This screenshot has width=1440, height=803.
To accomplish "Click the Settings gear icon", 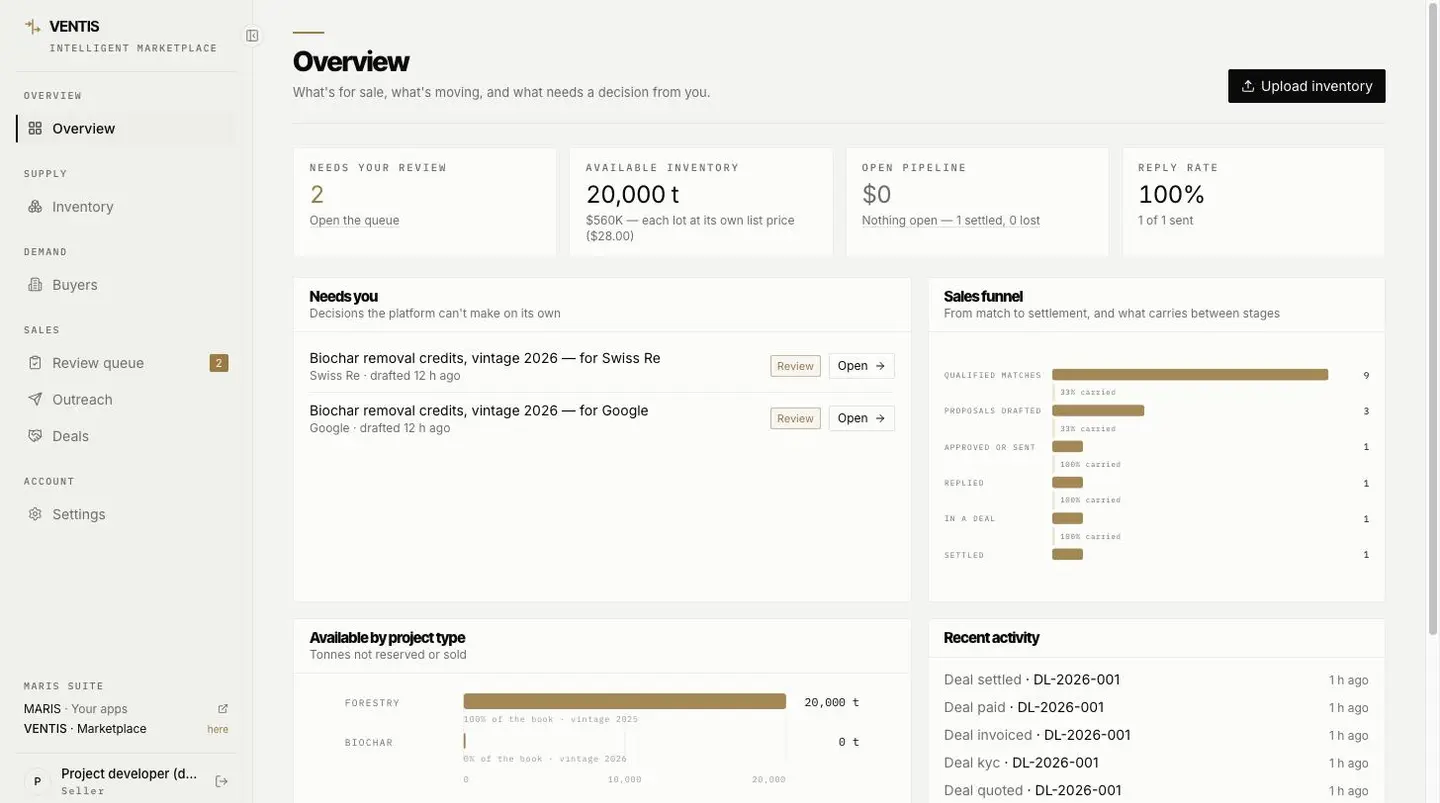I will (x=35, y=514).
